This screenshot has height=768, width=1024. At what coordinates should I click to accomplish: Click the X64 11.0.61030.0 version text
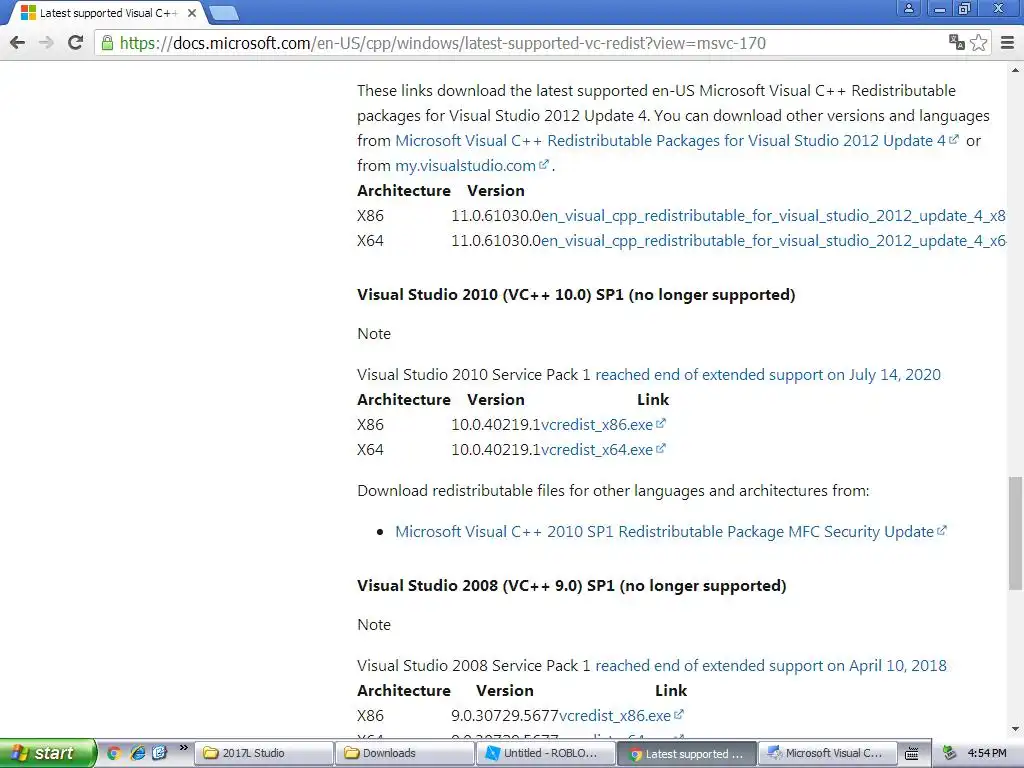click(x=496, y=241)
